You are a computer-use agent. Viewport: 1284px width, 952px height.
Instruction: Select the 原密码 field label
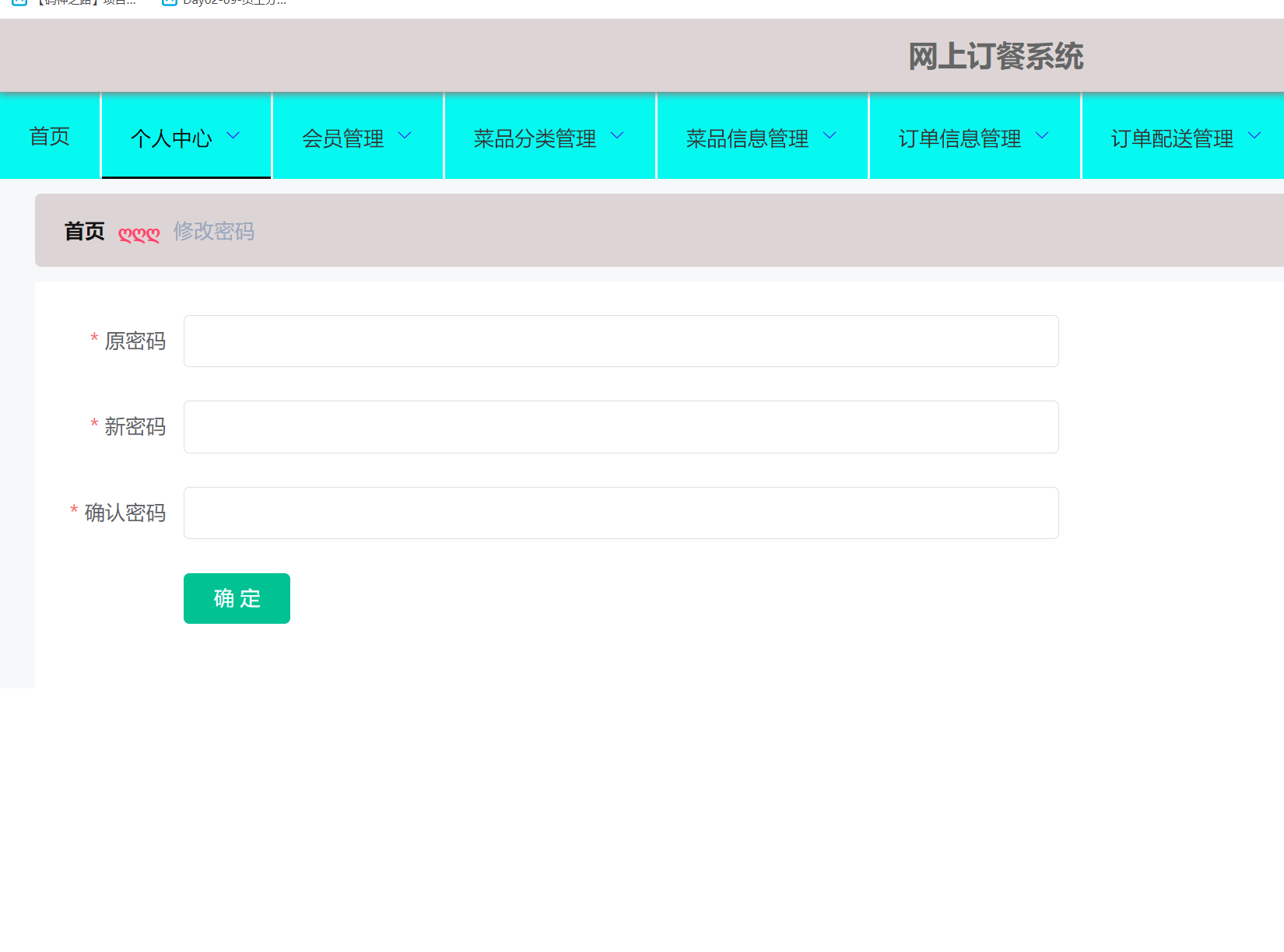pos(135,341)
